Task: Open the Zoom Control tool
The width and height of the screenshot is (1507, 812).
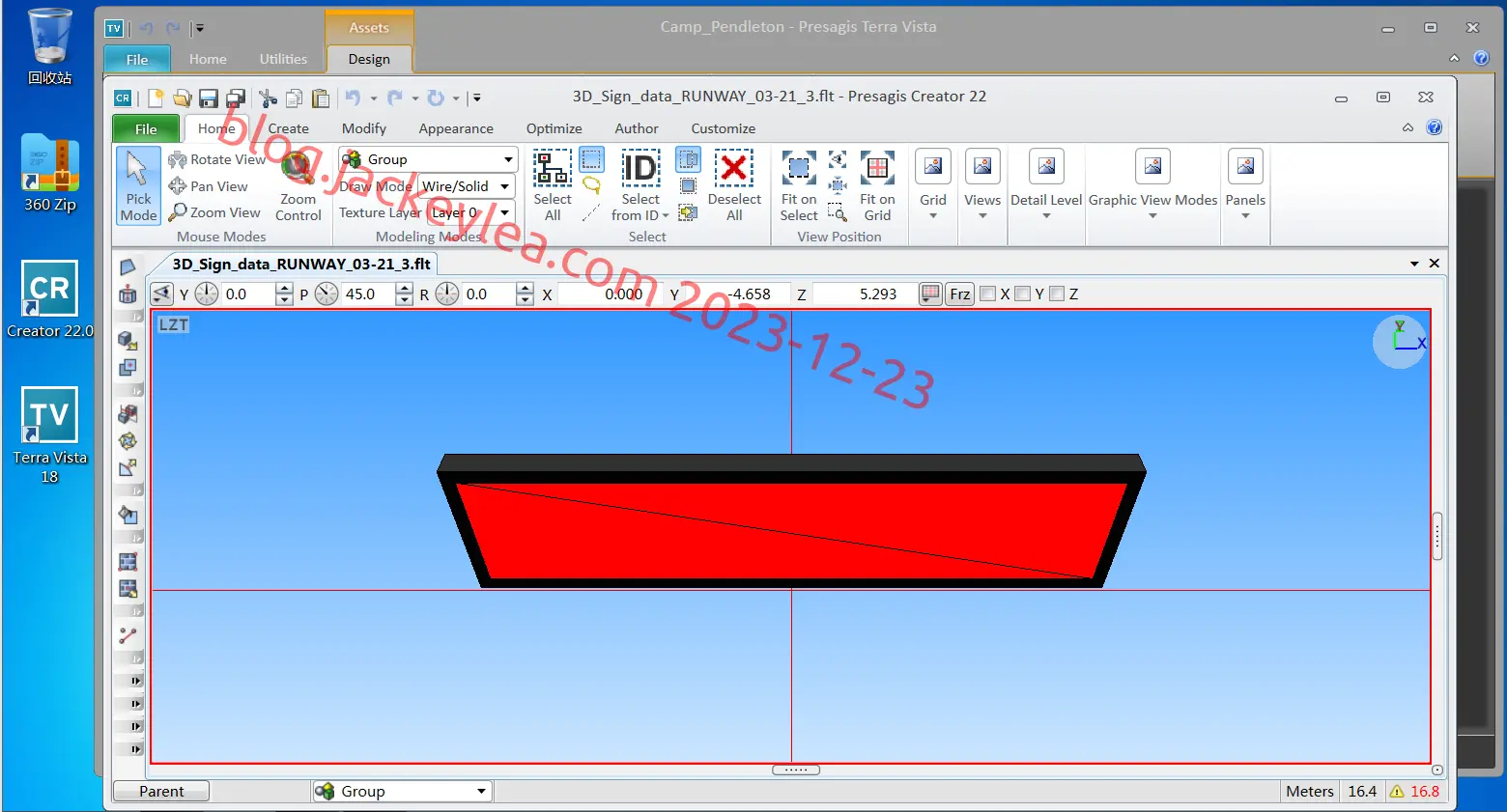Action: tap(299, 185)
